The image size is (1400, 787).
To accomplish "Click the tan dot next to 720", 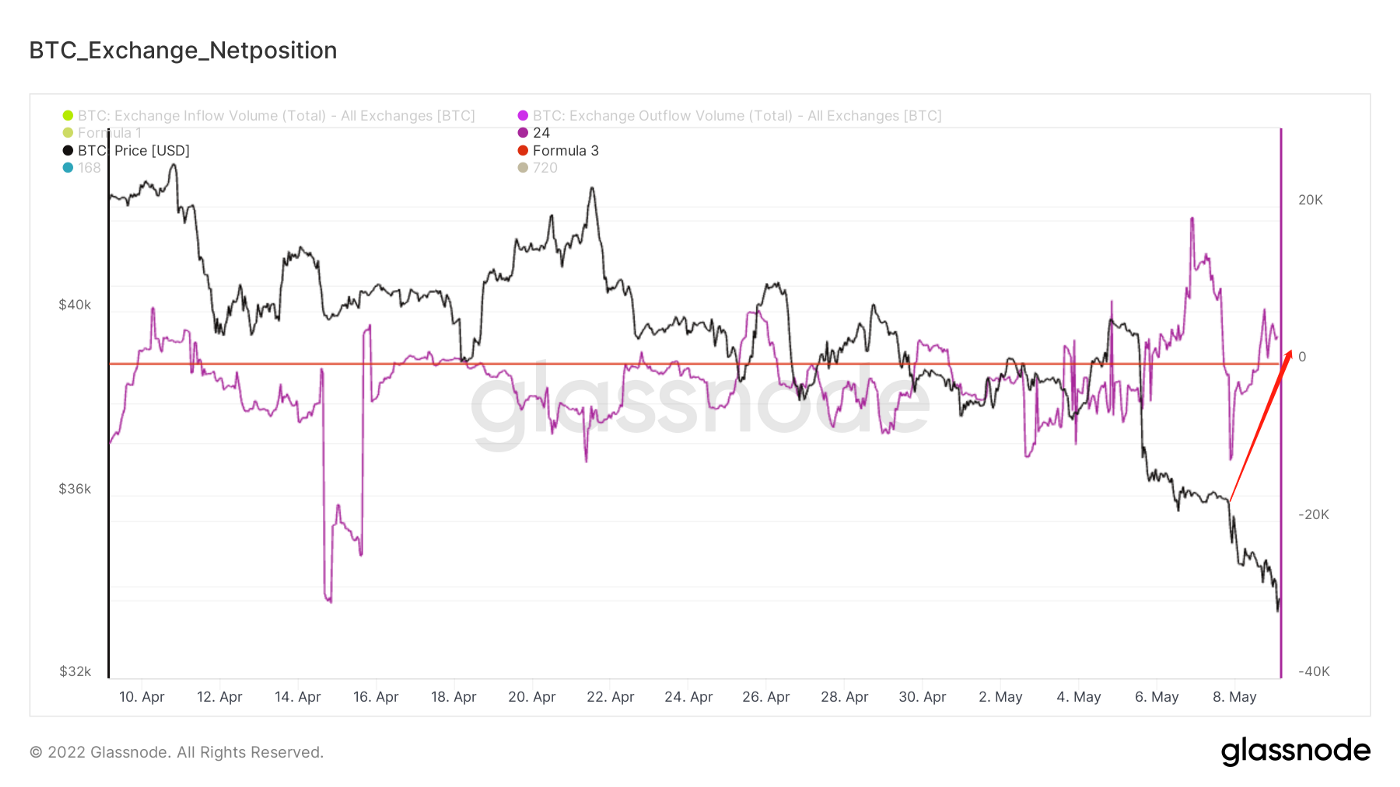I will [x=523, y=168].
